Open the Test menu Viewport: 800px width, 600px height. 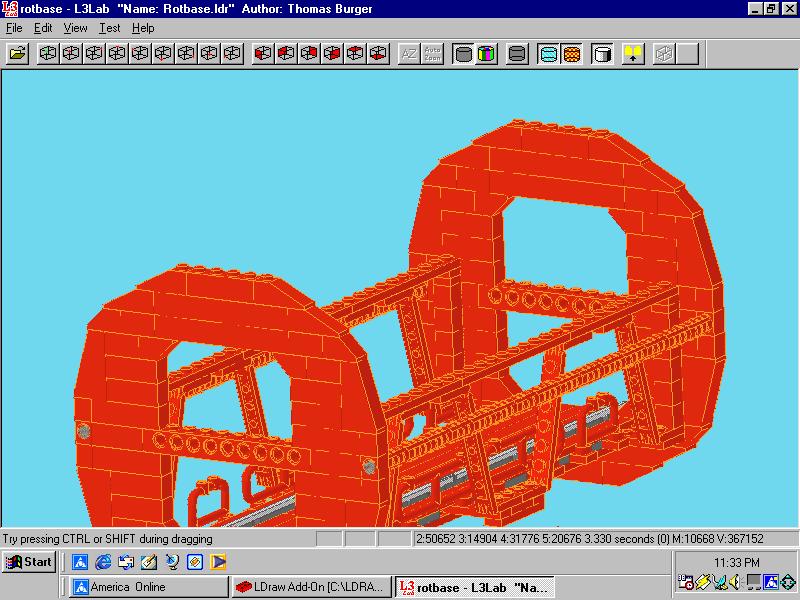pos(109,28)
